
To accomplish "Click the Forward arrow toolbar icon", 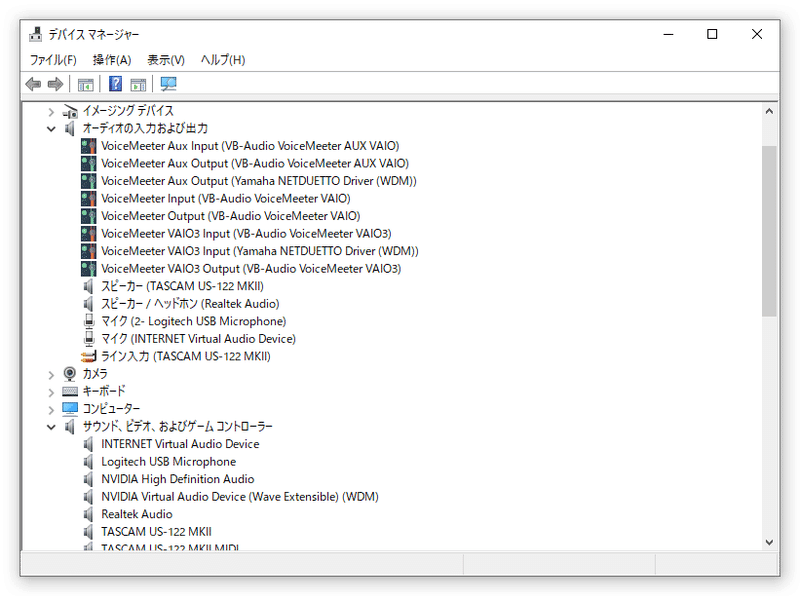I will pyautogui.click(x=55, y=84).
